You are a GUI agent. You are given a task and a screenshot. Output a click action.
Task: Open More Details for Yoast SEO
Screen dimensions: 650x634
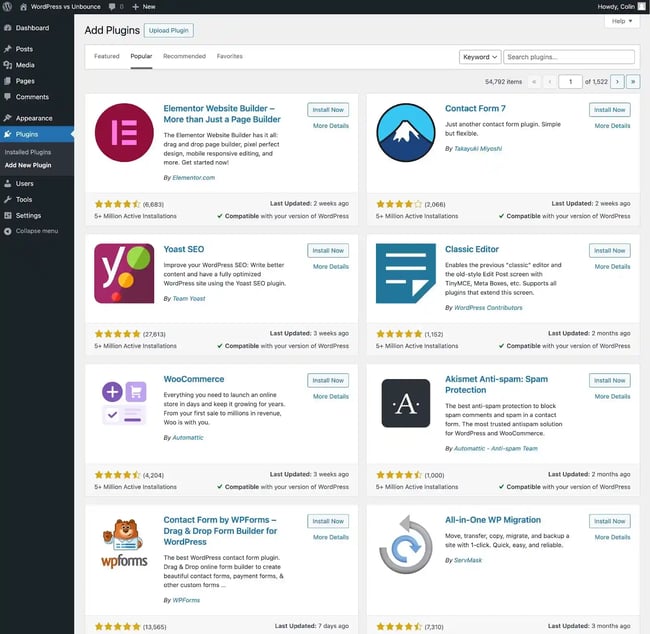(331, 267)
